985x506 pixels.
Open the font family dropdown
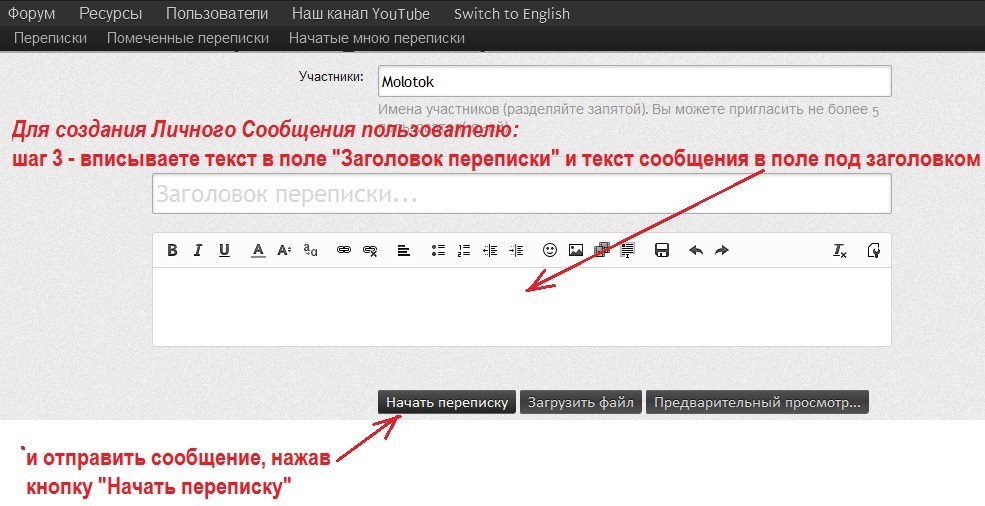tap(311, 251)
